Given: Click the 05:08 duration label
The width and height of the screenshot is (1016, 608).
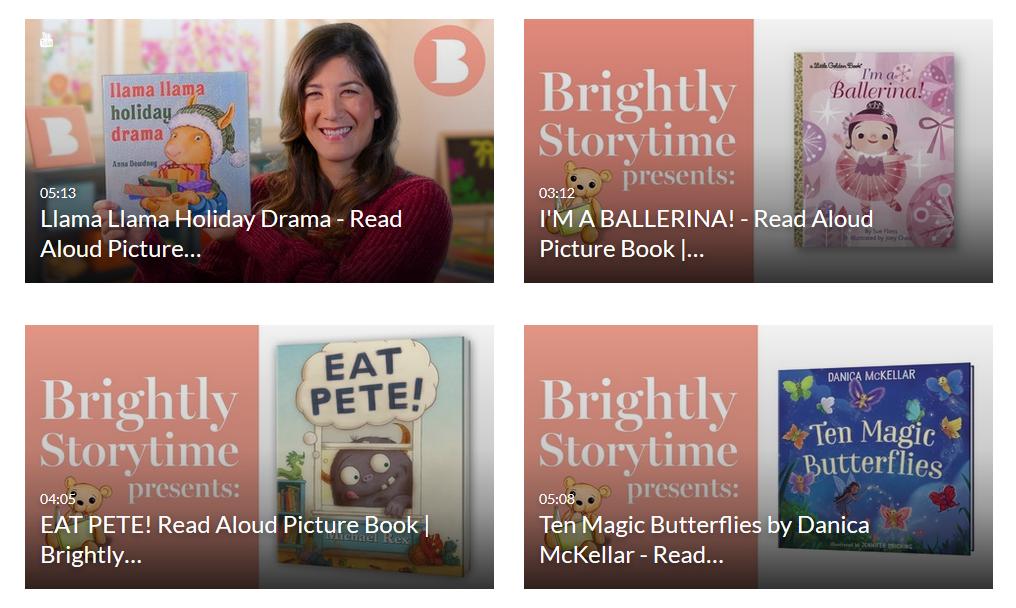Looking at the screenshot, I should tap(557, 499).
